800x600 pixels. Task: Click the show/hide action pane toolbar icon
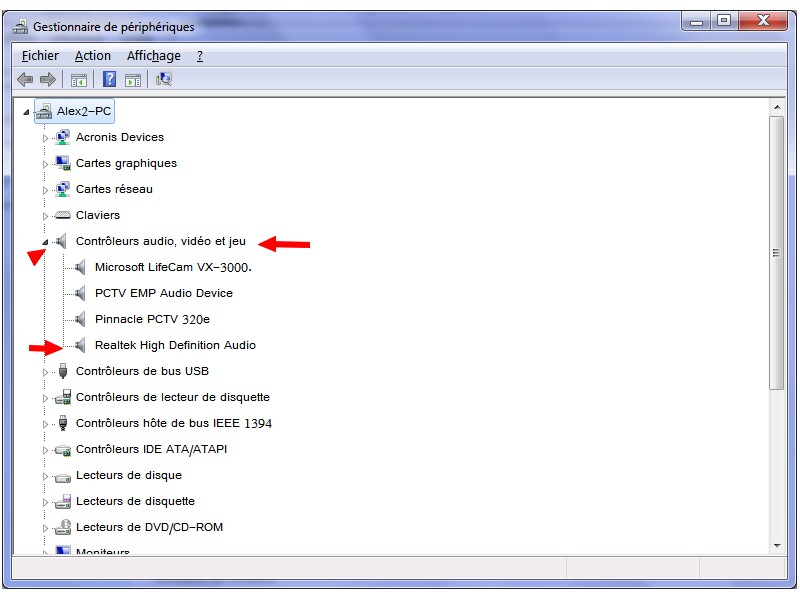click(x=133, y=80)
